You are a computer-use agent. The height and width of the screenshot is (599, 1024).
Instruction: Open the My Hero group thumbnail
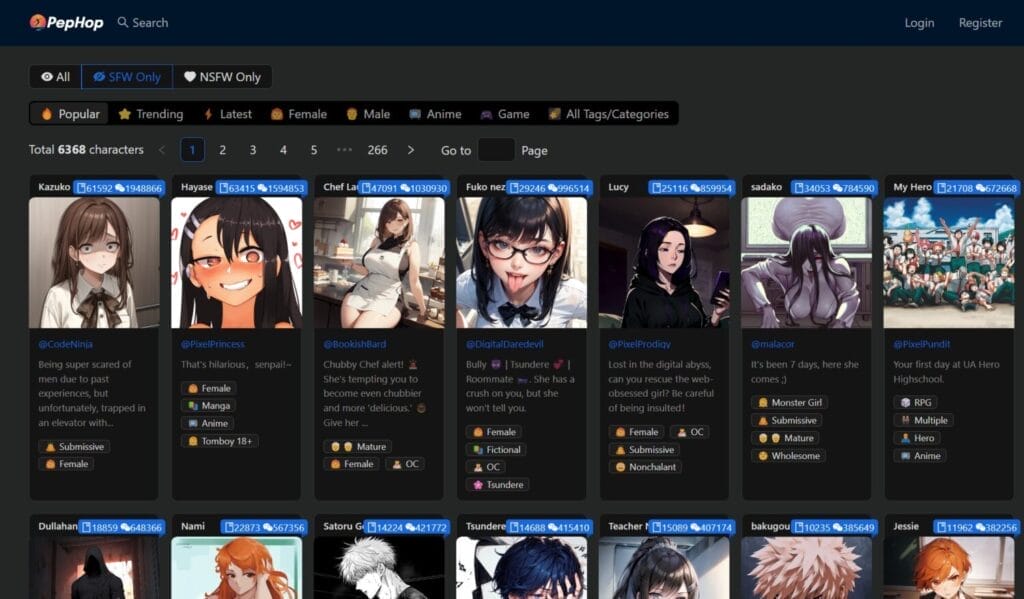[x=949, y=263]
